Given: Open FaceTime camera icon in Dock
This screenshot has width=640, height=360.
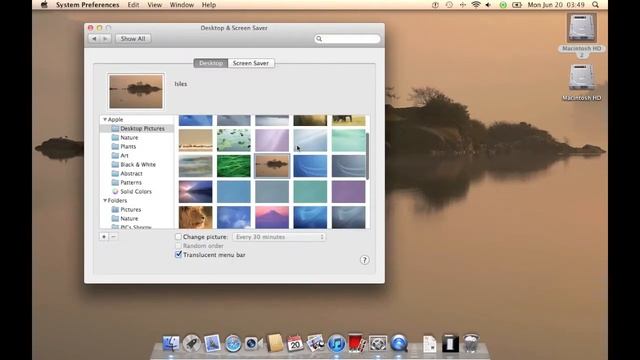Looking at the screenshot, I should pyautogui.click(x=253, y=343).
